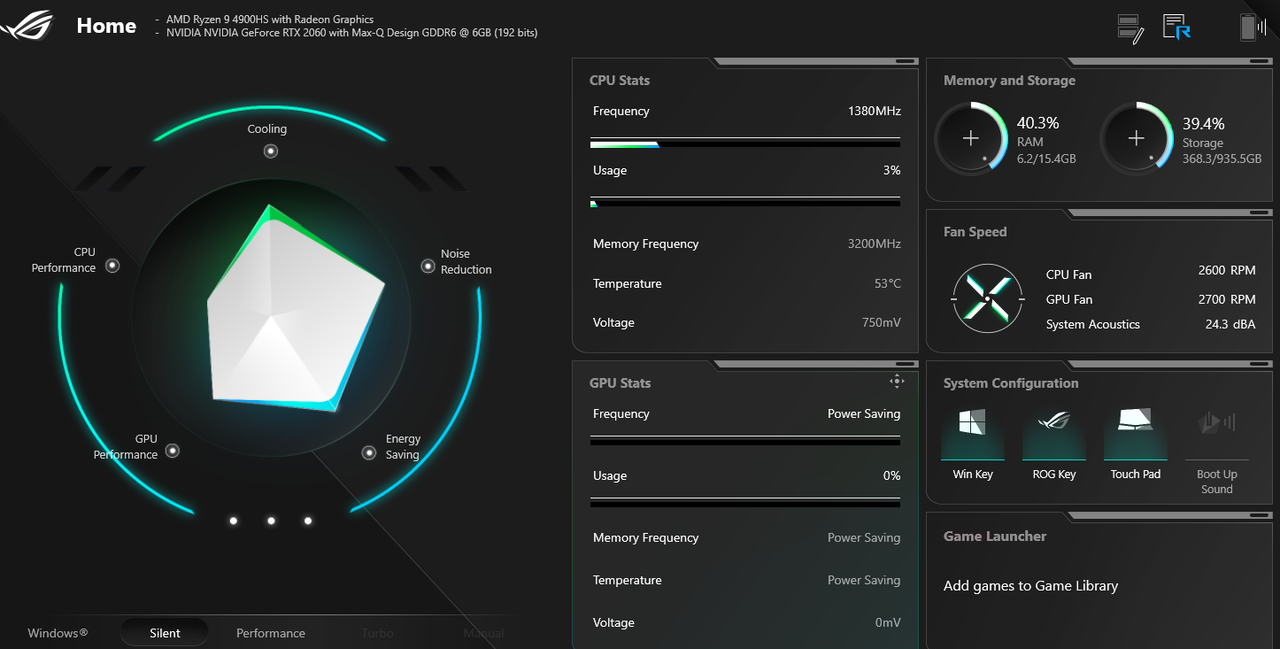
Task: Switch to the Windows® mode
Action: [58, 633]
